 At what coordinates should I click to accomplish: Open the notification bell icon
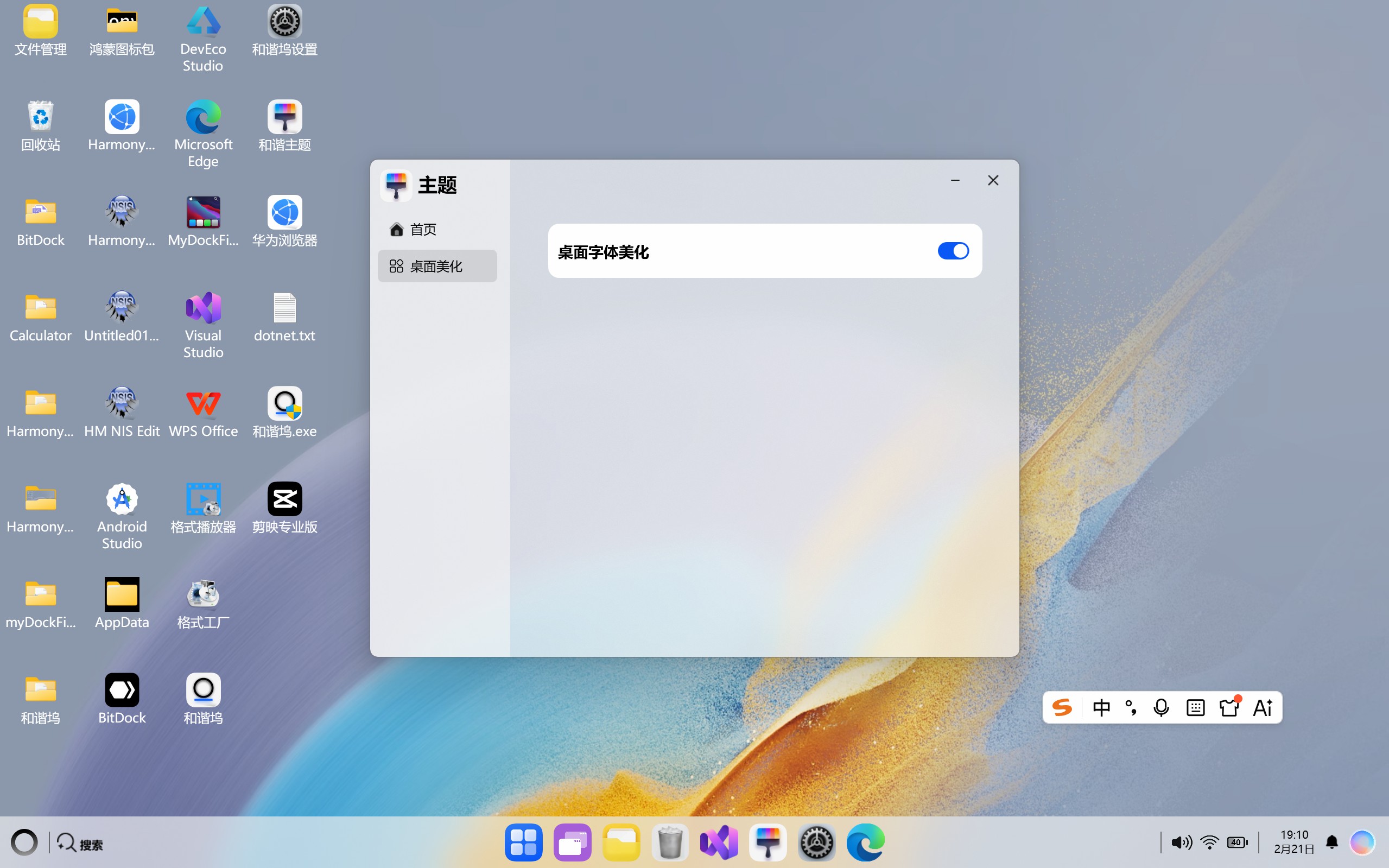pos(1332,842)
